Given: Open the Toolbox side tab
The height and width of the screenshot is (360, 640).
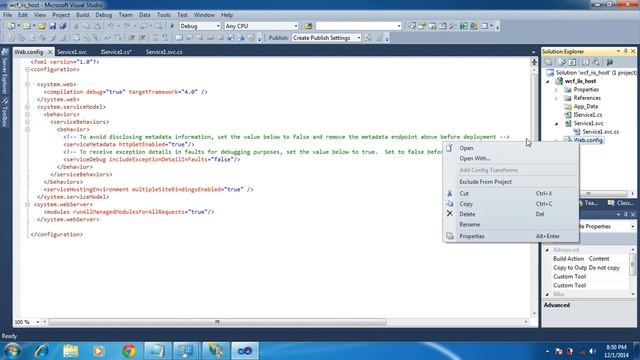Looking at the screenshot, I should 5,112.
